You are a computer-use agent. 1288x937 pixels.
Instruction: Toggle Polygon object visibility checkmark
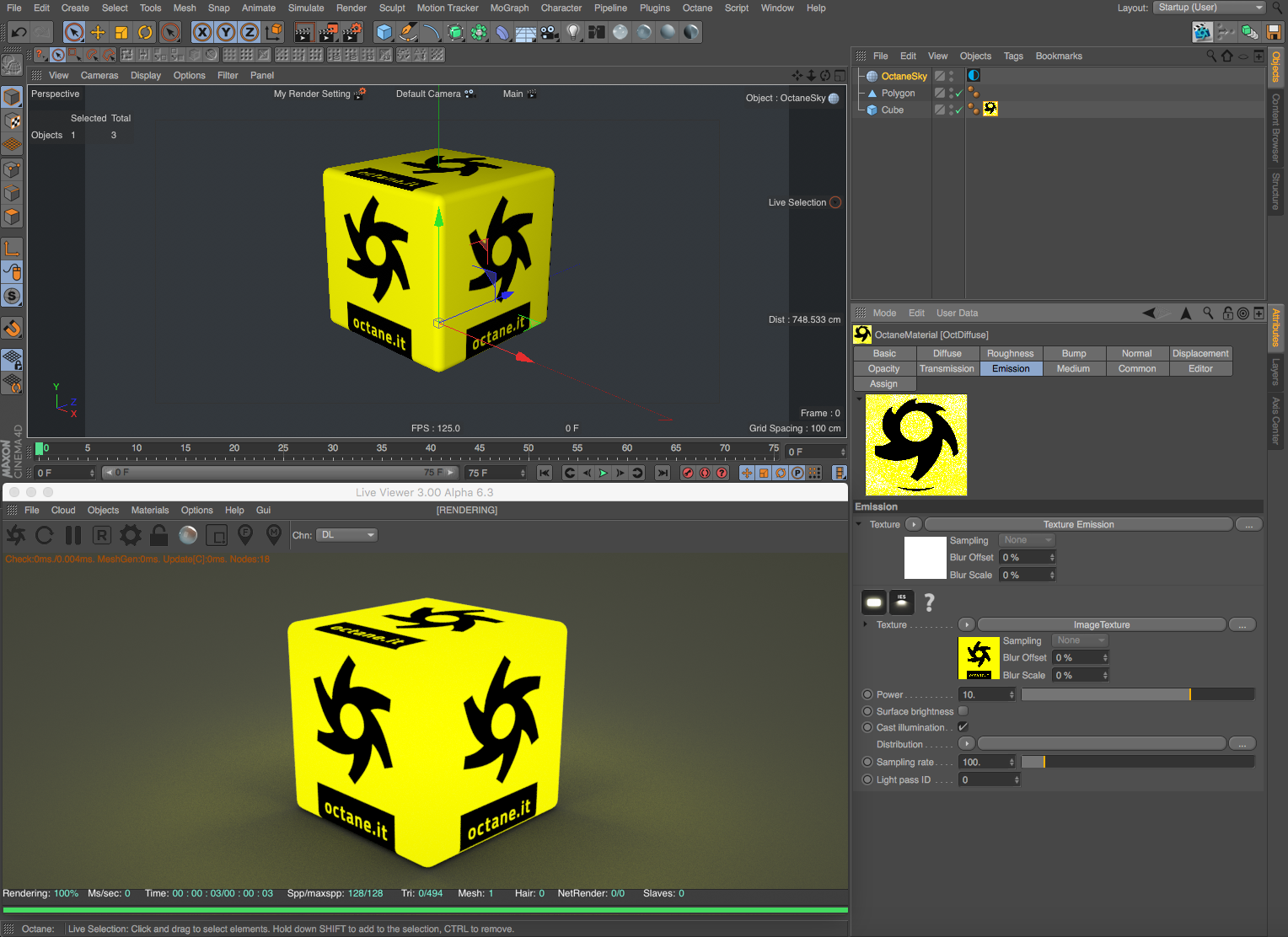tap(959, 94)
